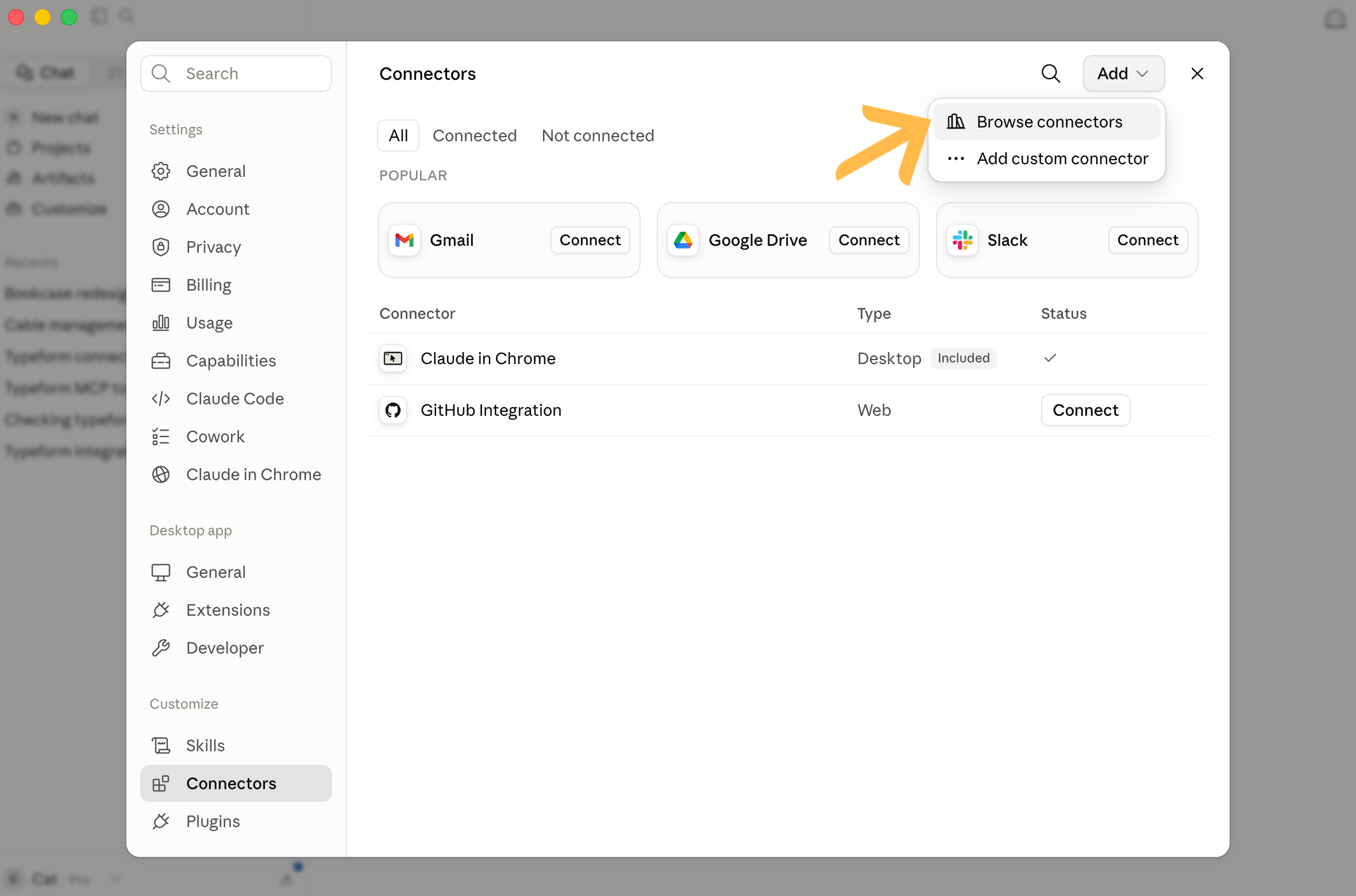Click the Web type in GitHub Integration row
This screenshot has height=896, width=1356.
tap(875, 410)
